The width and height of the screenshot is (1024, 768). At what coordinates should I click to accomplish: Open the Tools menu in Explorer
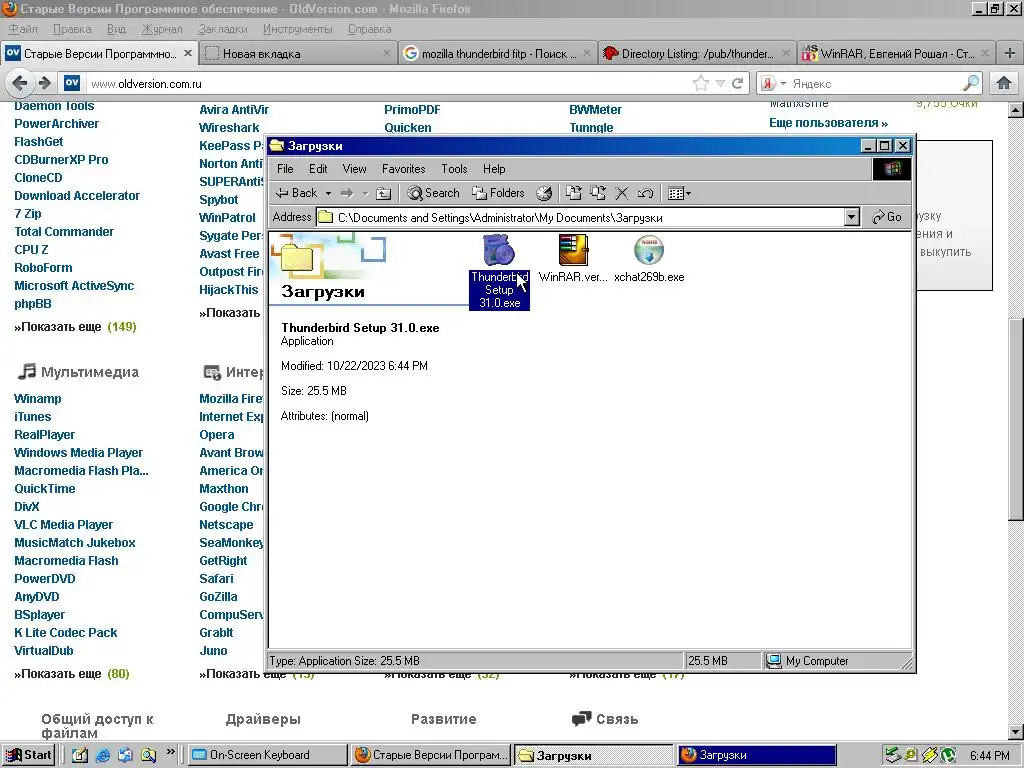[x=454, y=169]
